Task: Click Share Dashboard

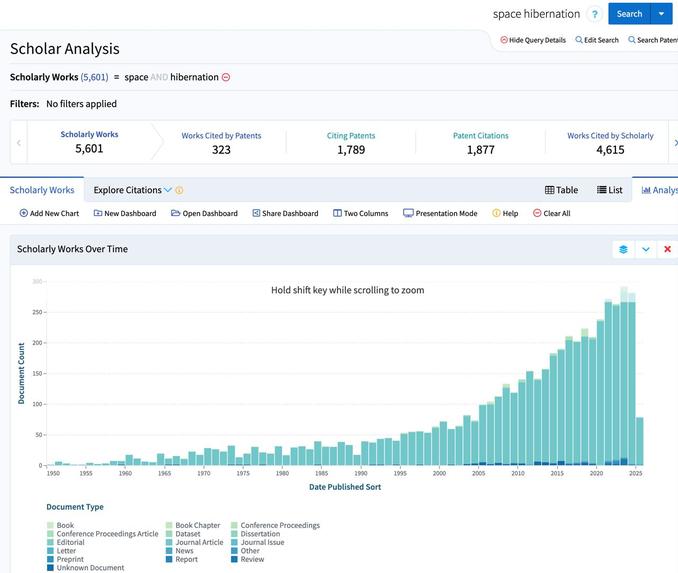Action: (x=285, y=213)
